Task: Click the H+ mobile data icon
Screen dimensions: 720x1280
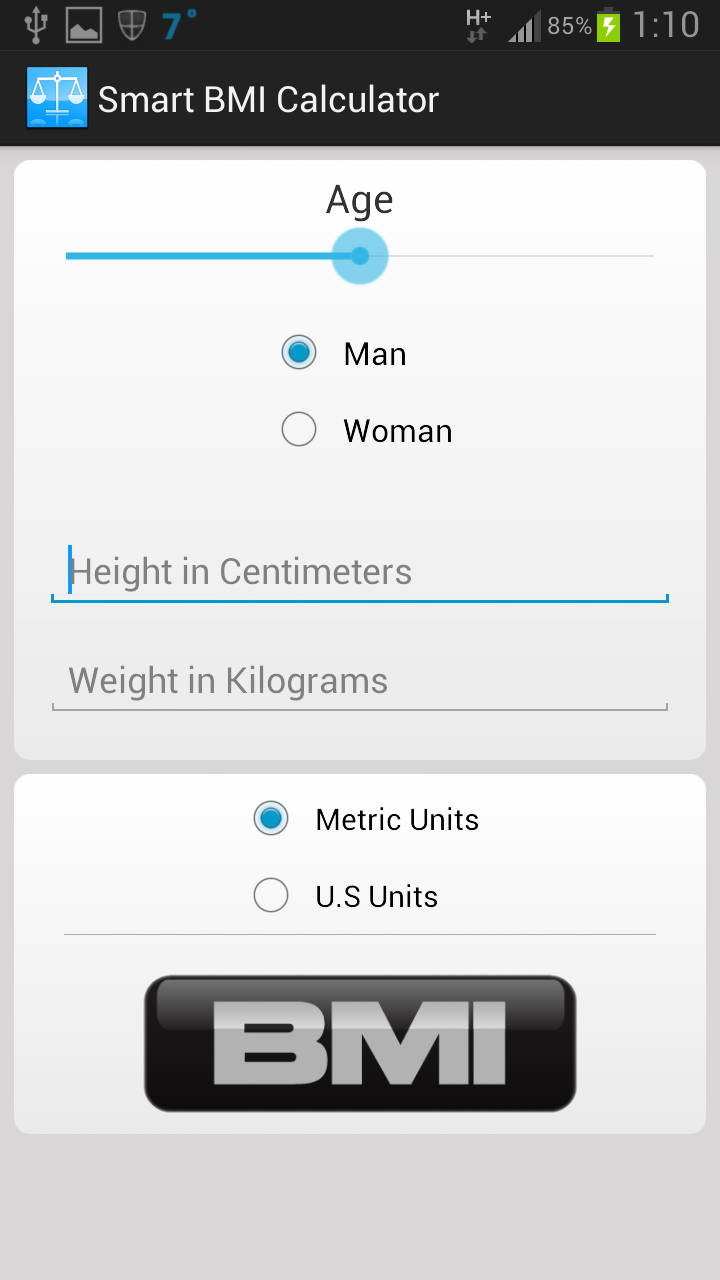Action: coord(477,24)
